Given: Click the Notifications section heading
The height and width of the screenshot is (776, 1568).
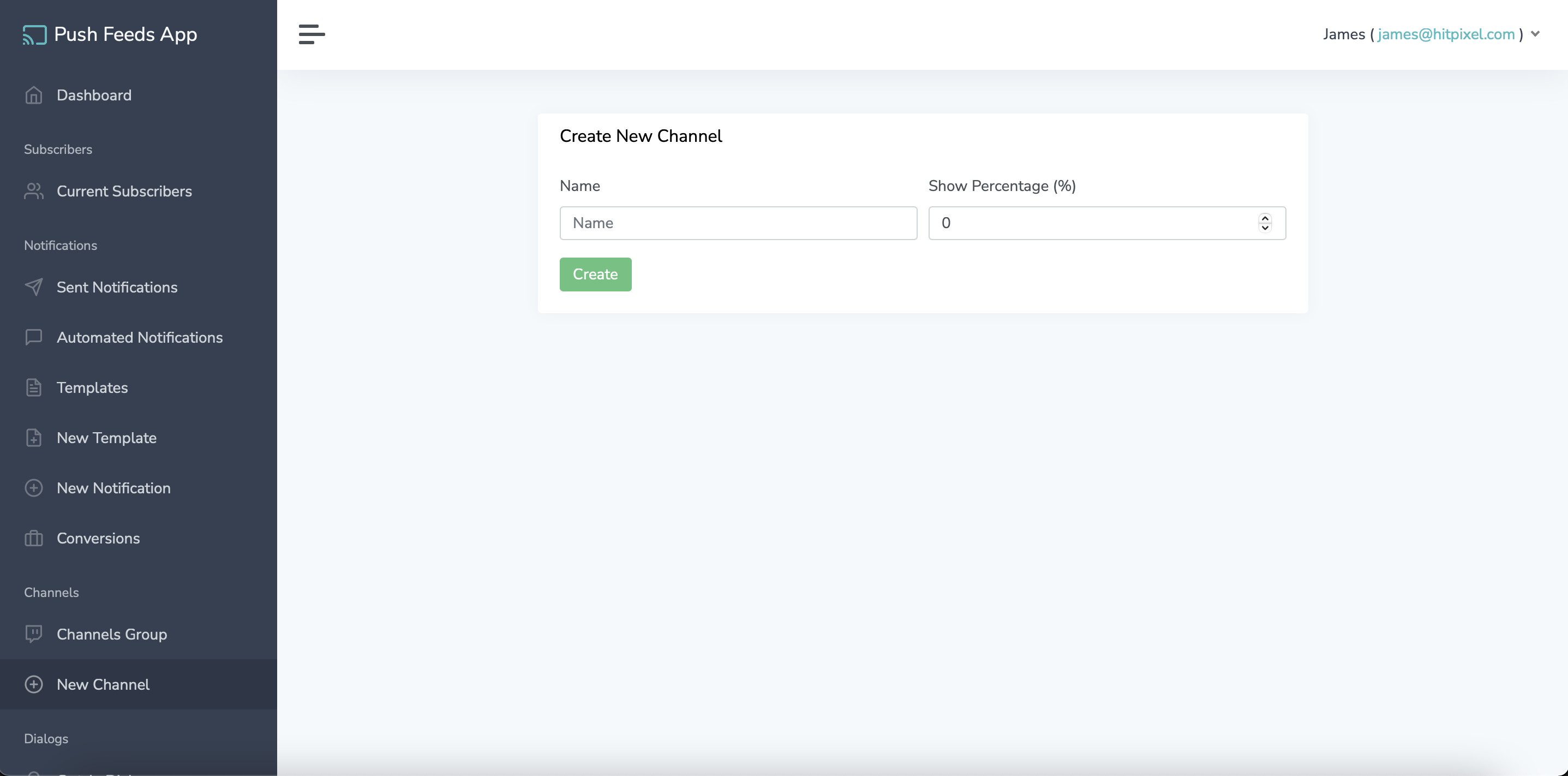Looking at the screenshot, I should (60, 245).
